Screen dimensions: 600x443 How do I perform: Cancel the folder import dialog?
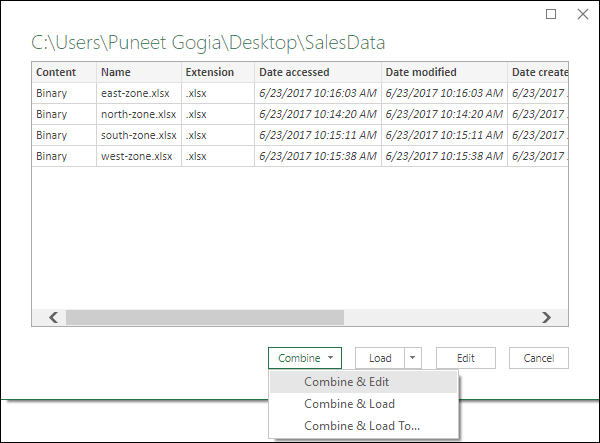539,358
